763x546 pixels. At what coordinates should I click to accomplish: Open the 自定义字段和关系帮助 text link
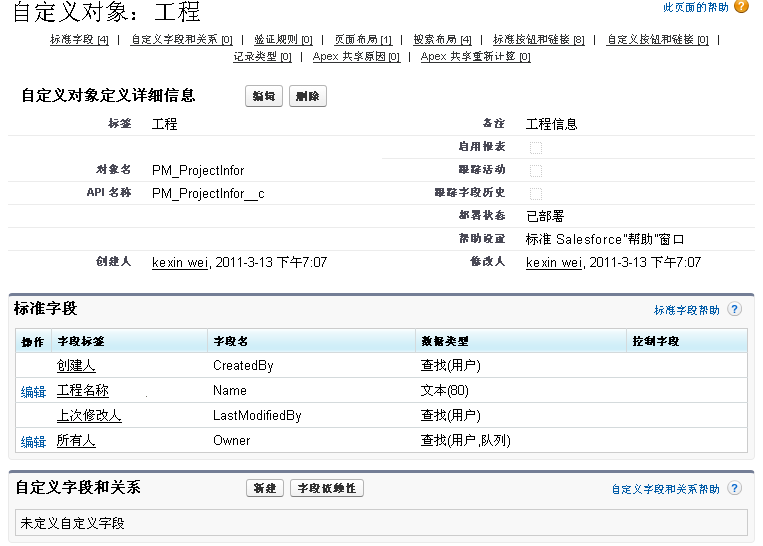click(x=665, y=489)
